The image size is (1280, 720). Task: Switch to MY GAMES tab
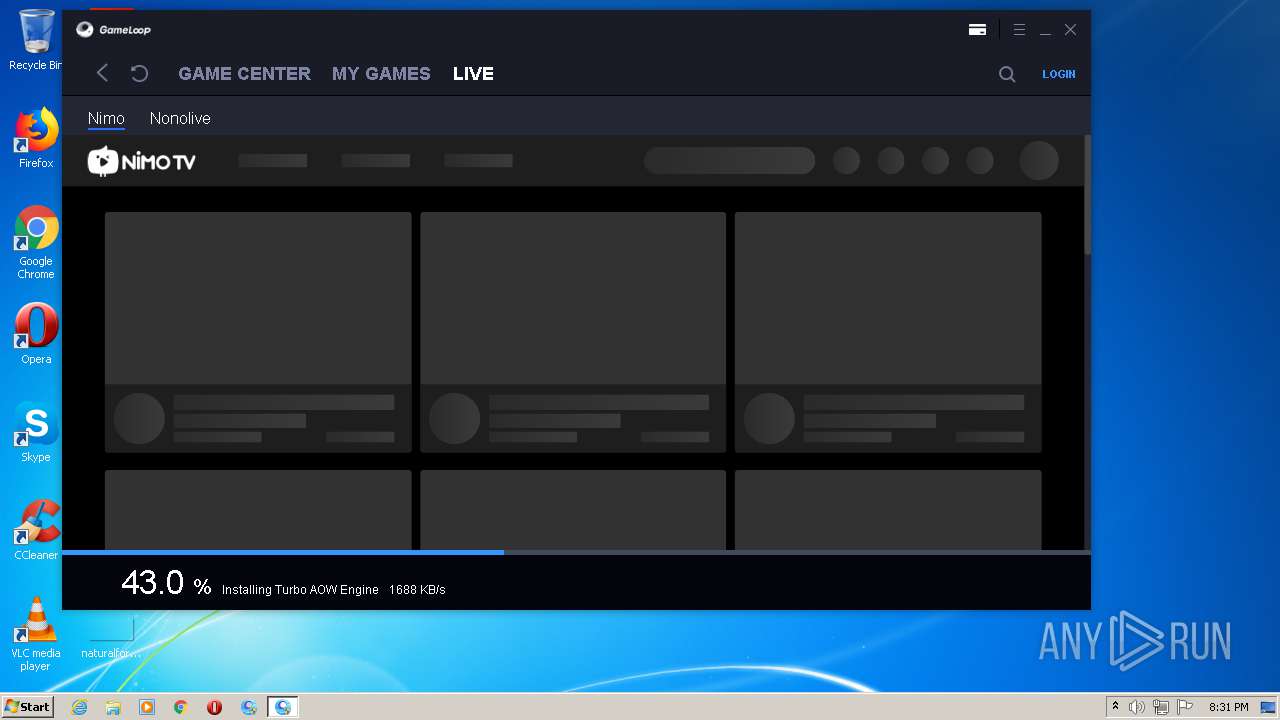(x=381, y=74)
